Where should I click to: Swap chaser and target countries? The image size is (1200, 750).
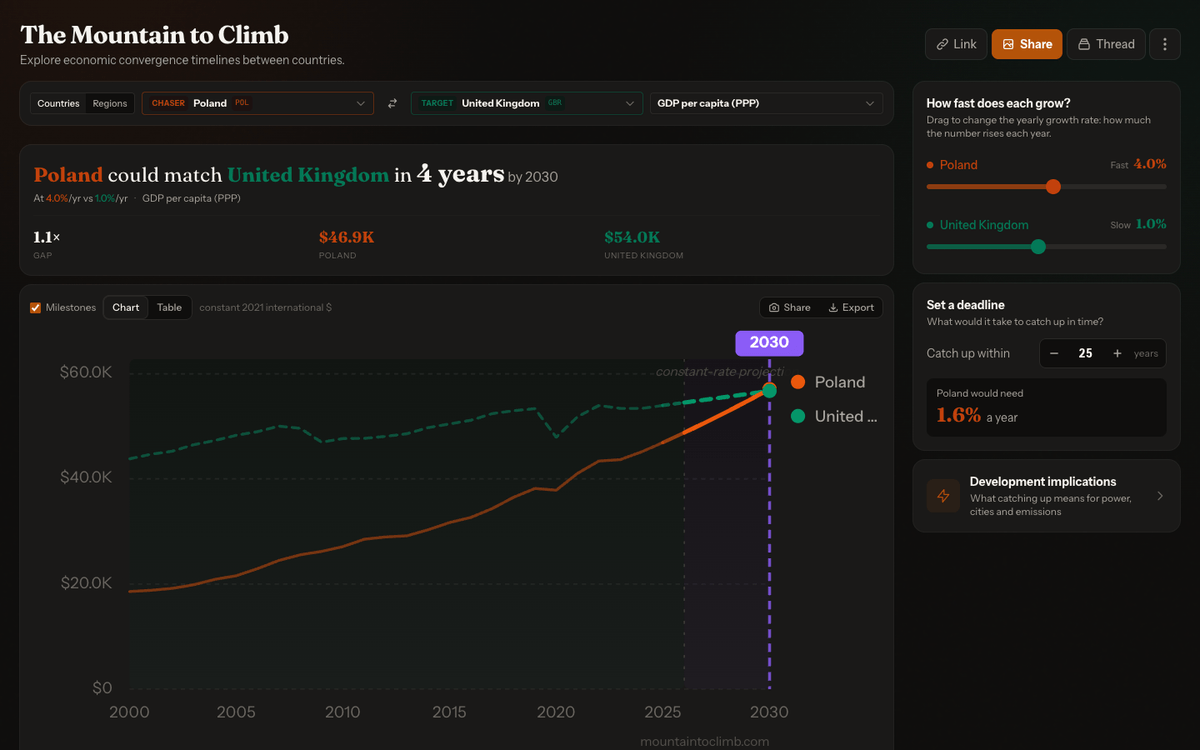click(392, 103)
